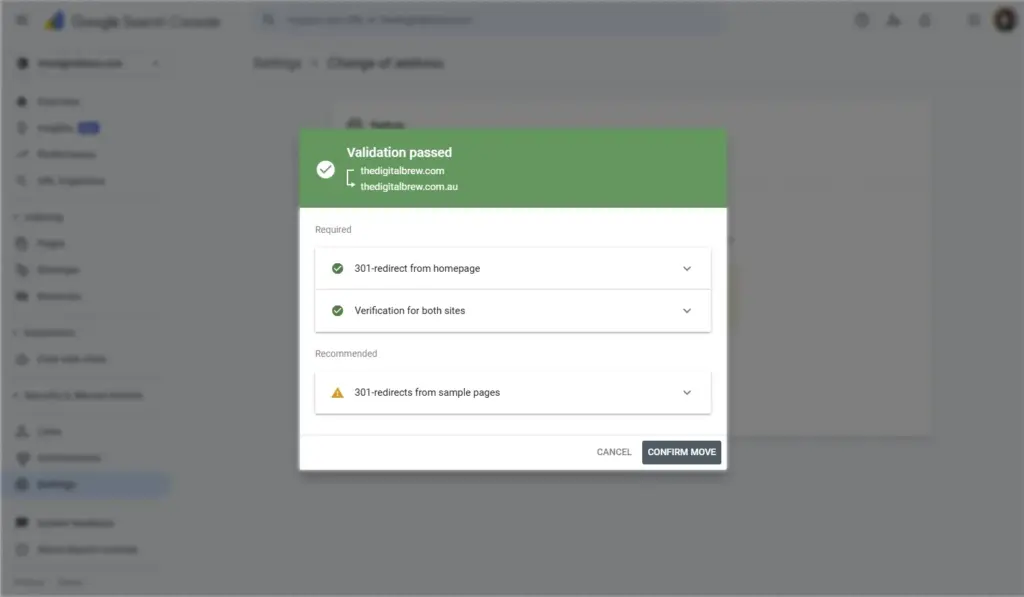Click the Google Search Console logo
Image resolution: width=1024 pixels, height=597 pixels.
[133, 22]
